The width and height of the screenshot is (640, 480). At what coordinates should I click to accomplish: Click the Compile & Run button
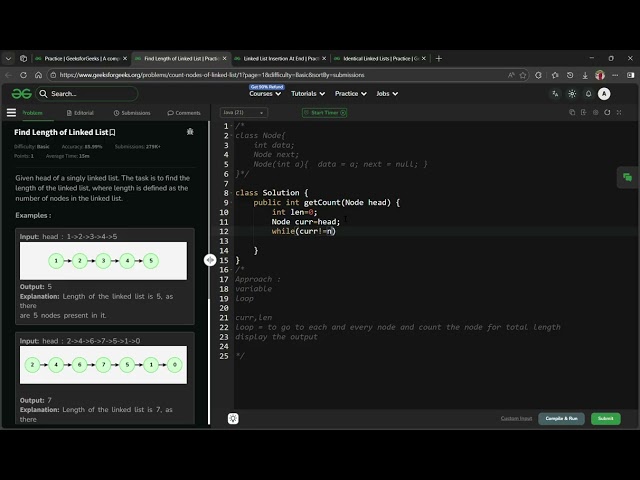(561, 418)
